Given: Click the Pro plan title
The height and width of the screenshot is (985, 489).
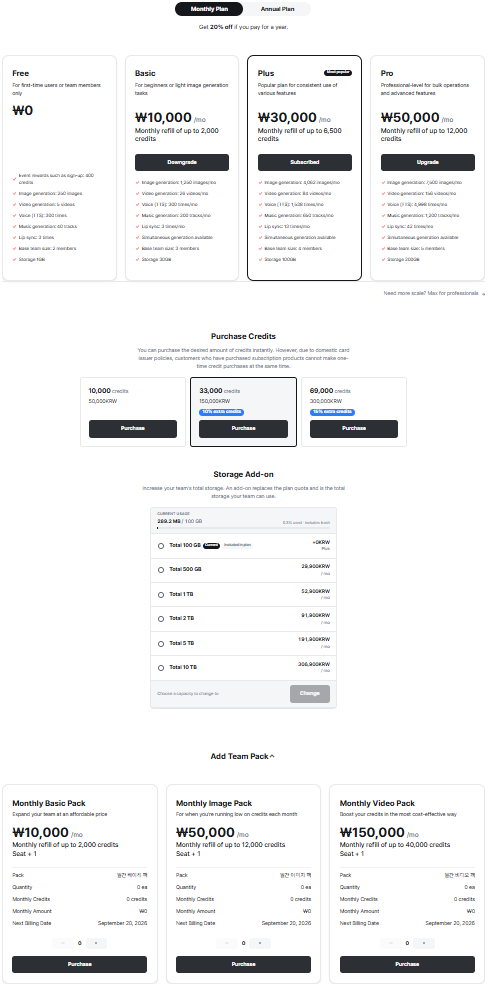Looking at the screenshot, I should [387, 73].
